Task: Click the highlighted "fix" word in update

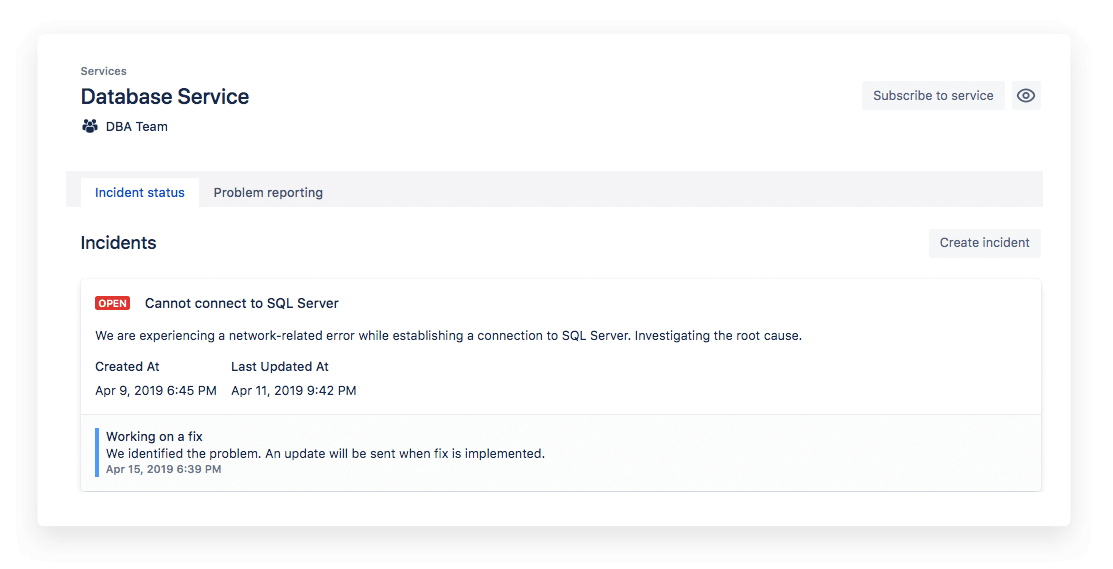Action: coord(441,454)
